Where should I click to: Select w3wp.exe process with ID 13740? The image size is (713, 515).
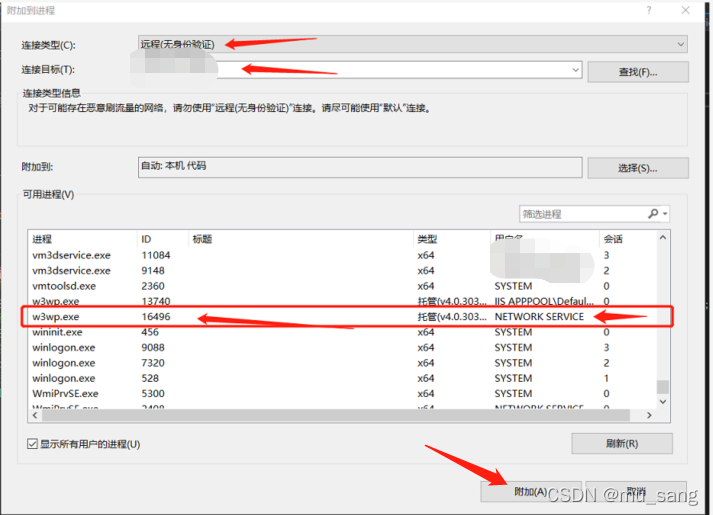[x=342, y=301]
